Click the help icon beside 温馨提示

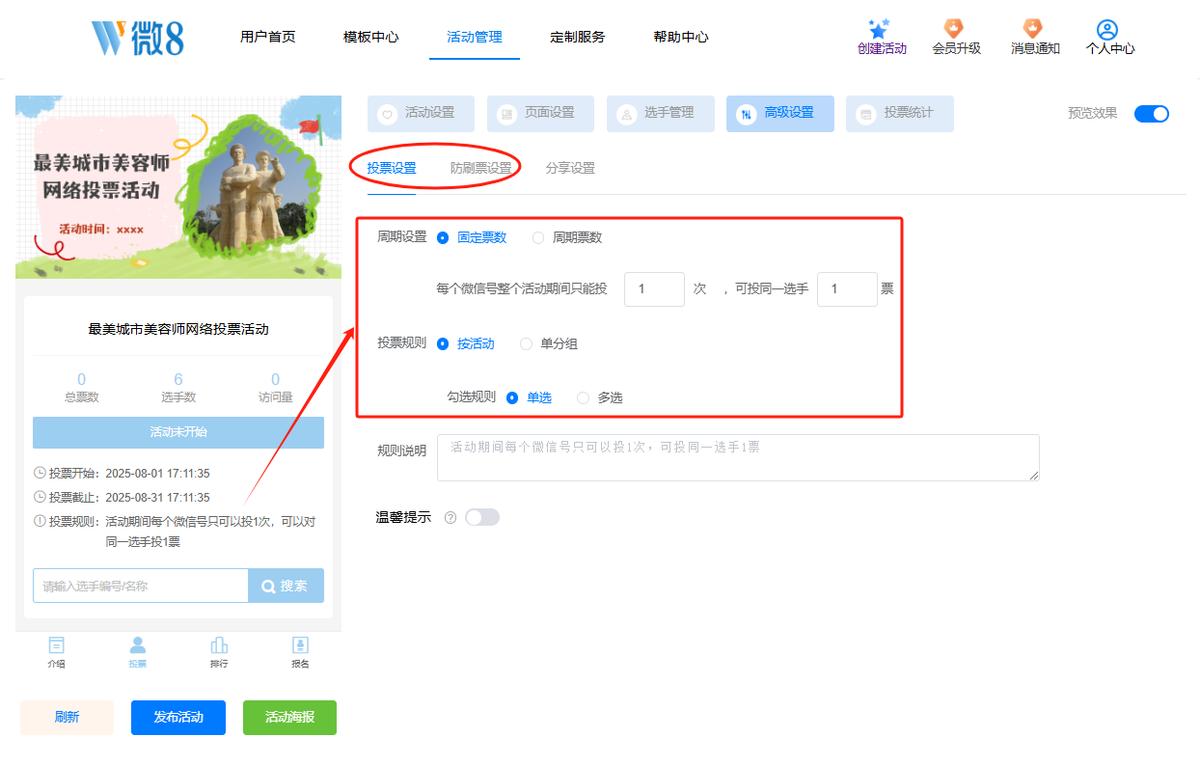[x=450, y=518]
